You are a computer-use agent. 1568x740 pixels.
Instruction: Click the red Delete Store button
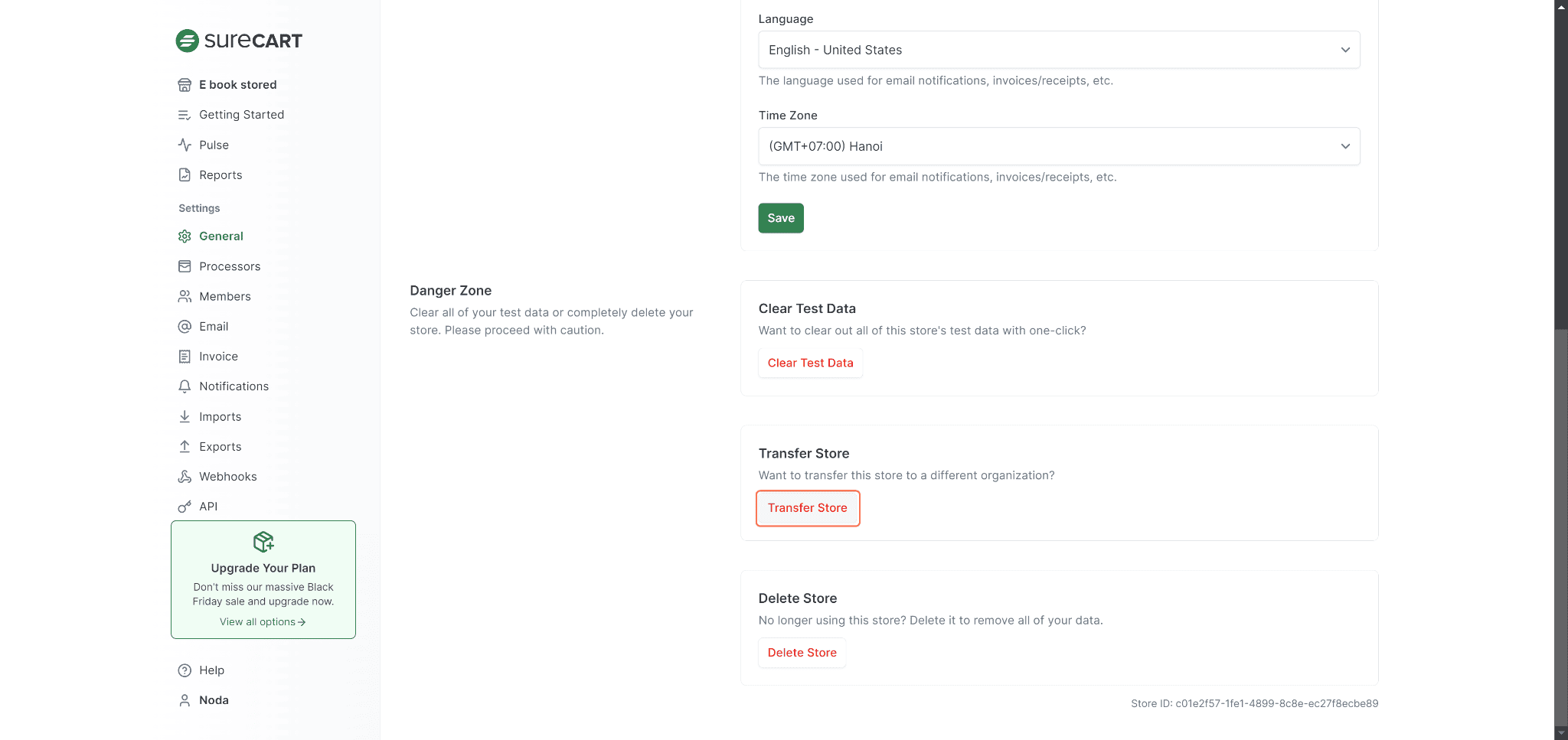[802, 653]
